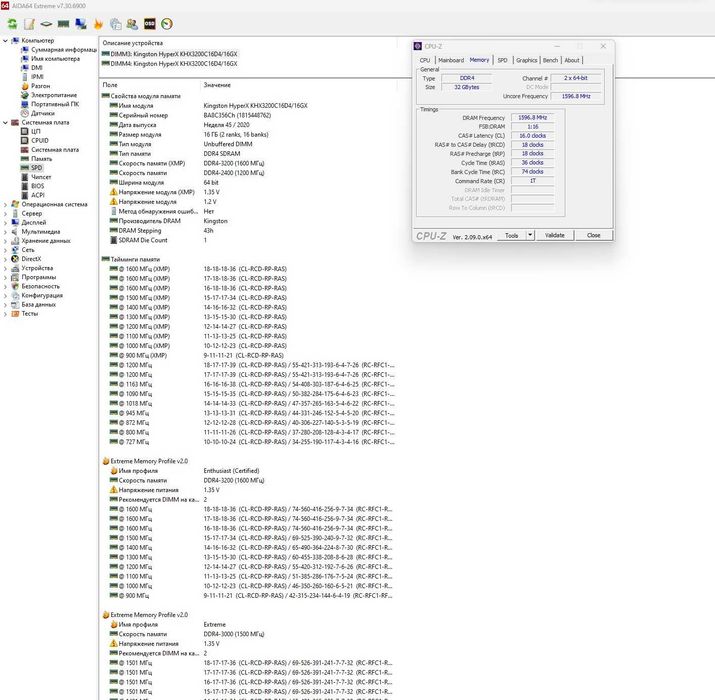Click the Close button in CPU-Z
The height and width of the screenshot is (700, 715).
point(593,235)
